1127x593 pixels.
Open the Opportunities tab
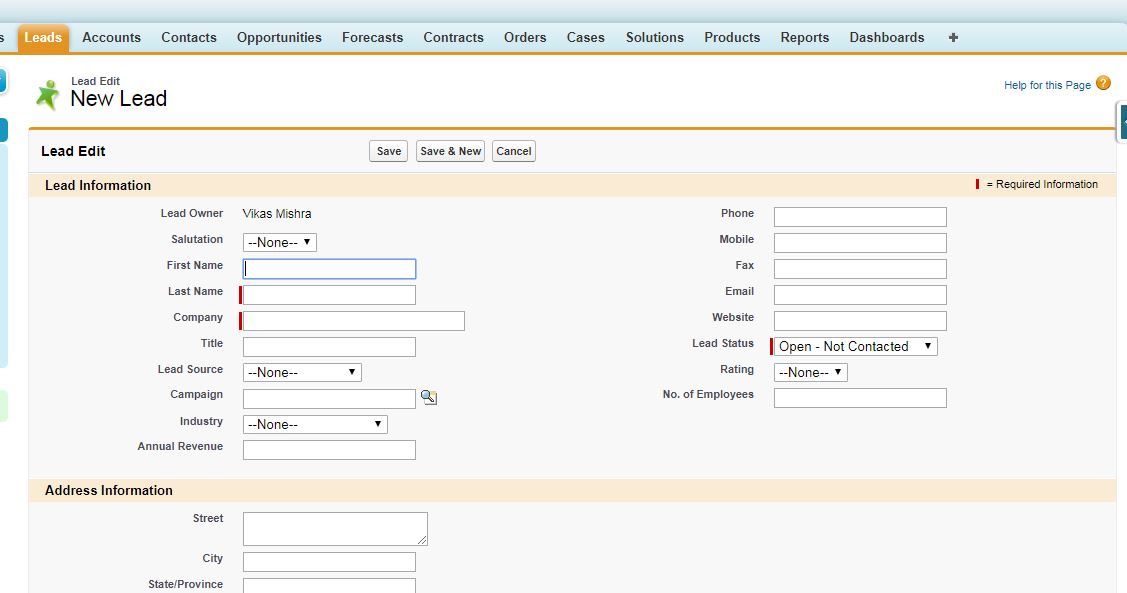click(x=279, y=38)
